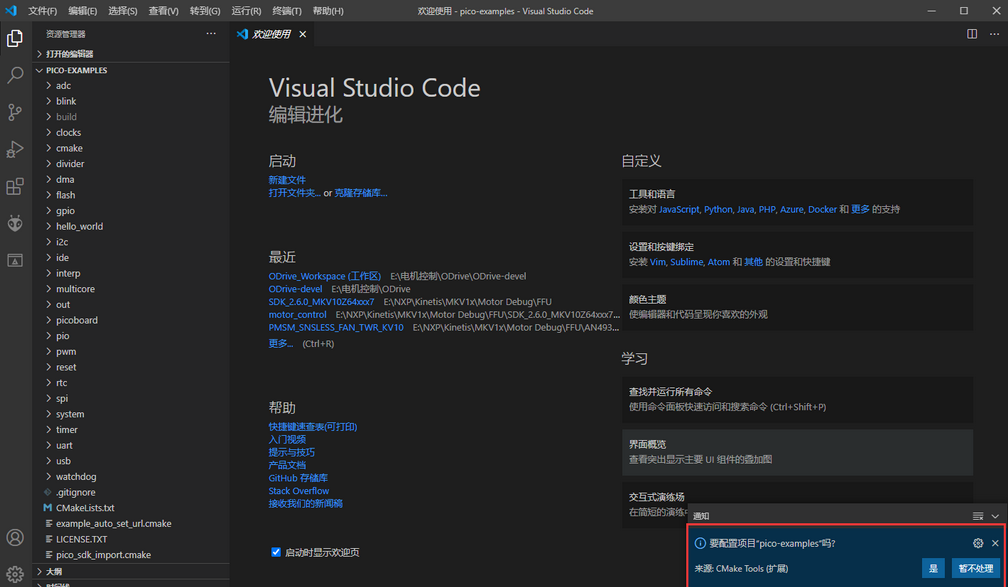
Task: Click the GitHub 存储库 link
Action: point(298,478)
